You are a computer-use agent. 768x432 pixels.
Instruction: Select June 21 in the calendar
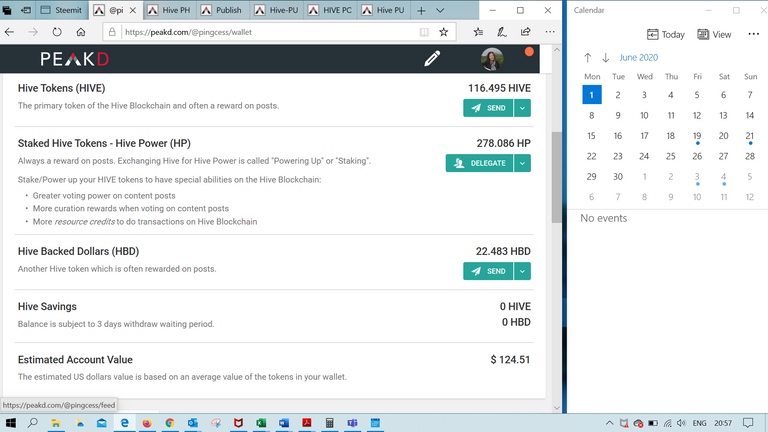(x=749, y=136)
